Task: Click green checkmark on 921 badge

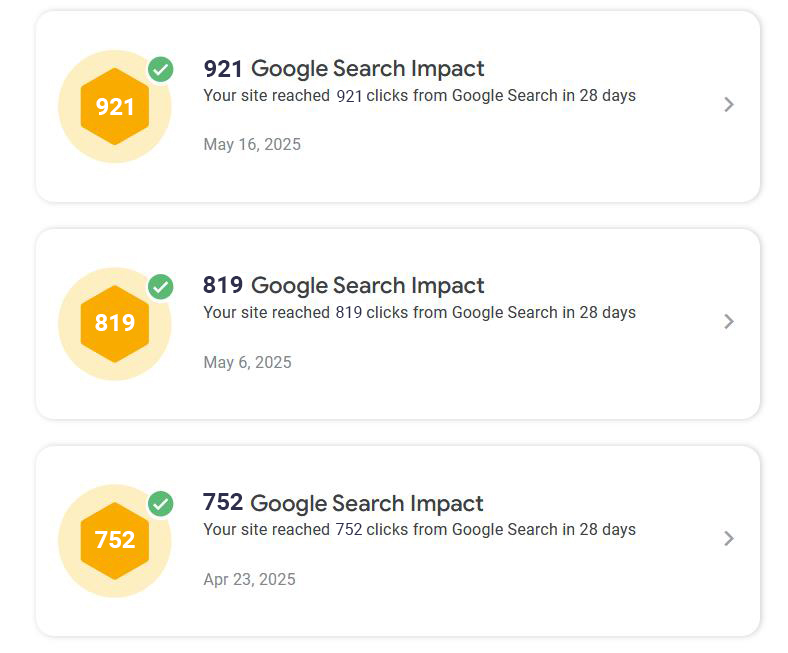Action: [161, 70]
